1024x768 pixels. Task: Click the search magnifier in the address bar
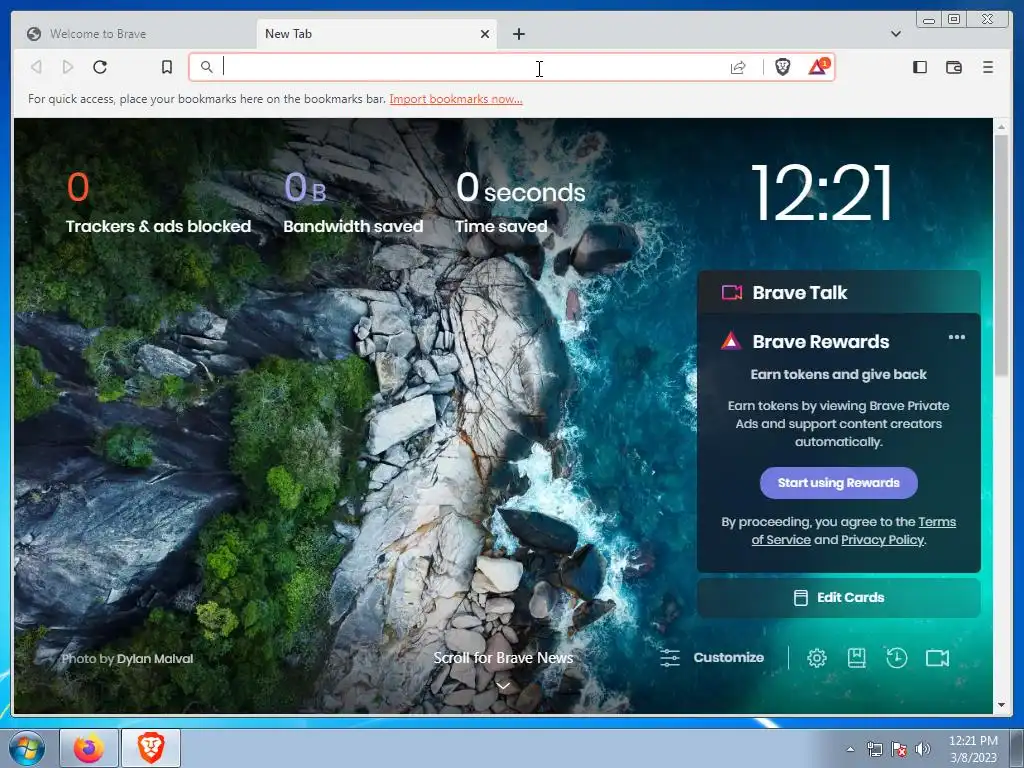206,67
